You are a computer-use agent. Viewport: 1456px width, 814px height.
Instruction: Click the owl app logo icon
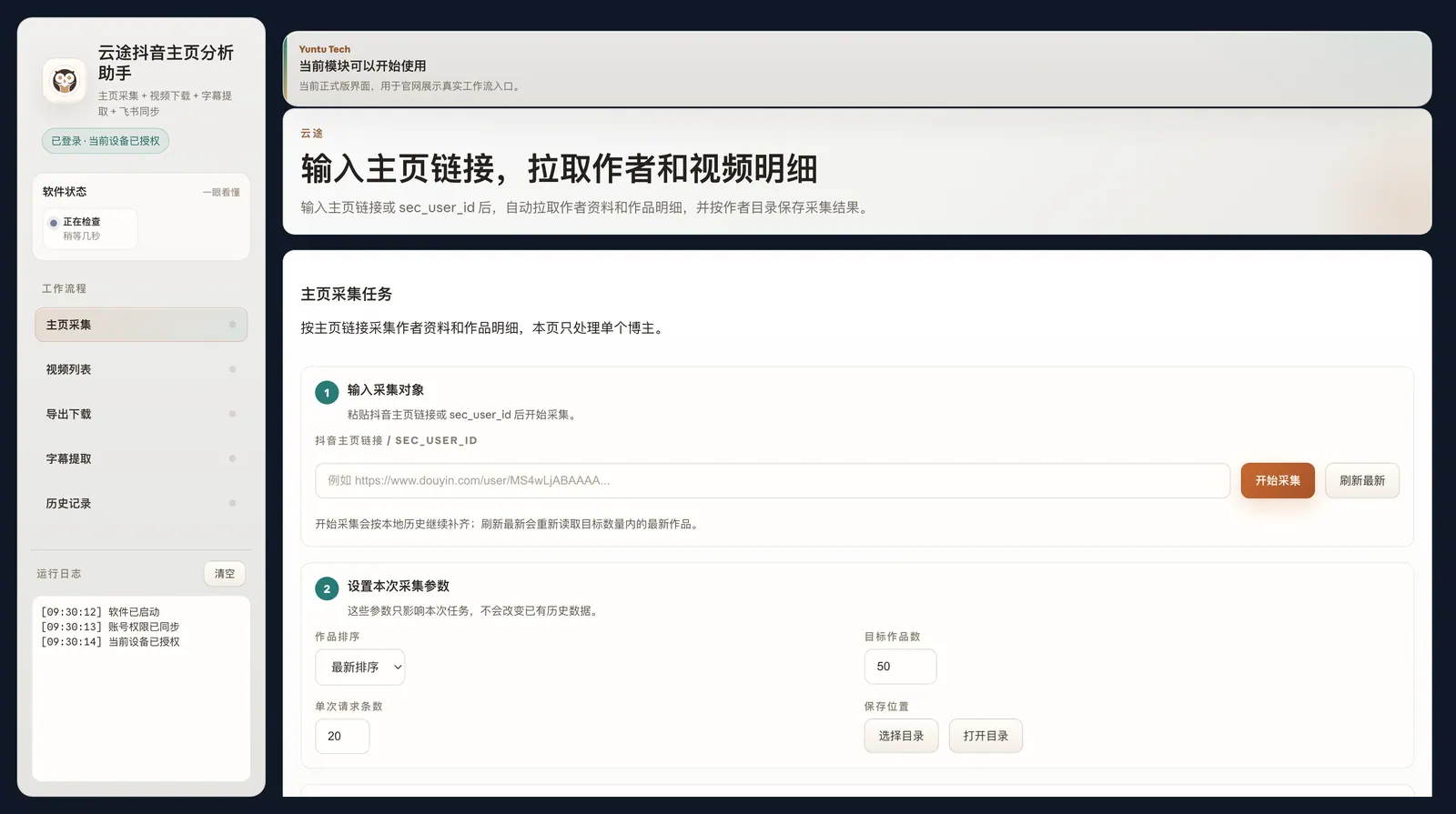pos(65,81)
